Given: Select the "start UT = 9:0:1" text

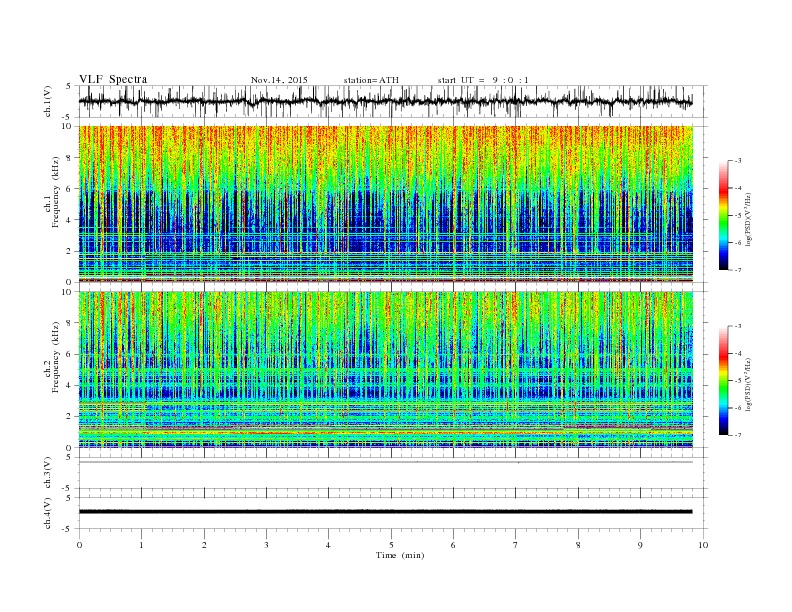Looking at the screenshot, I should coord(483,80).
